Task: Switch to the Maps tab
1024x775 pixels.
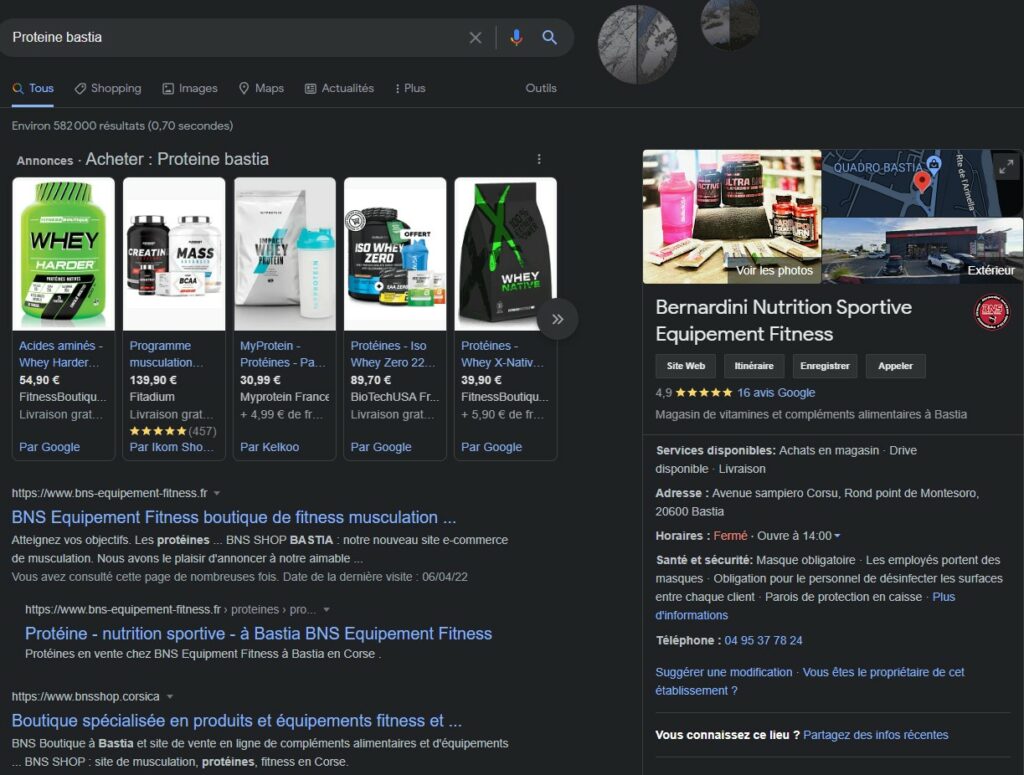Action: click(261, 88)
